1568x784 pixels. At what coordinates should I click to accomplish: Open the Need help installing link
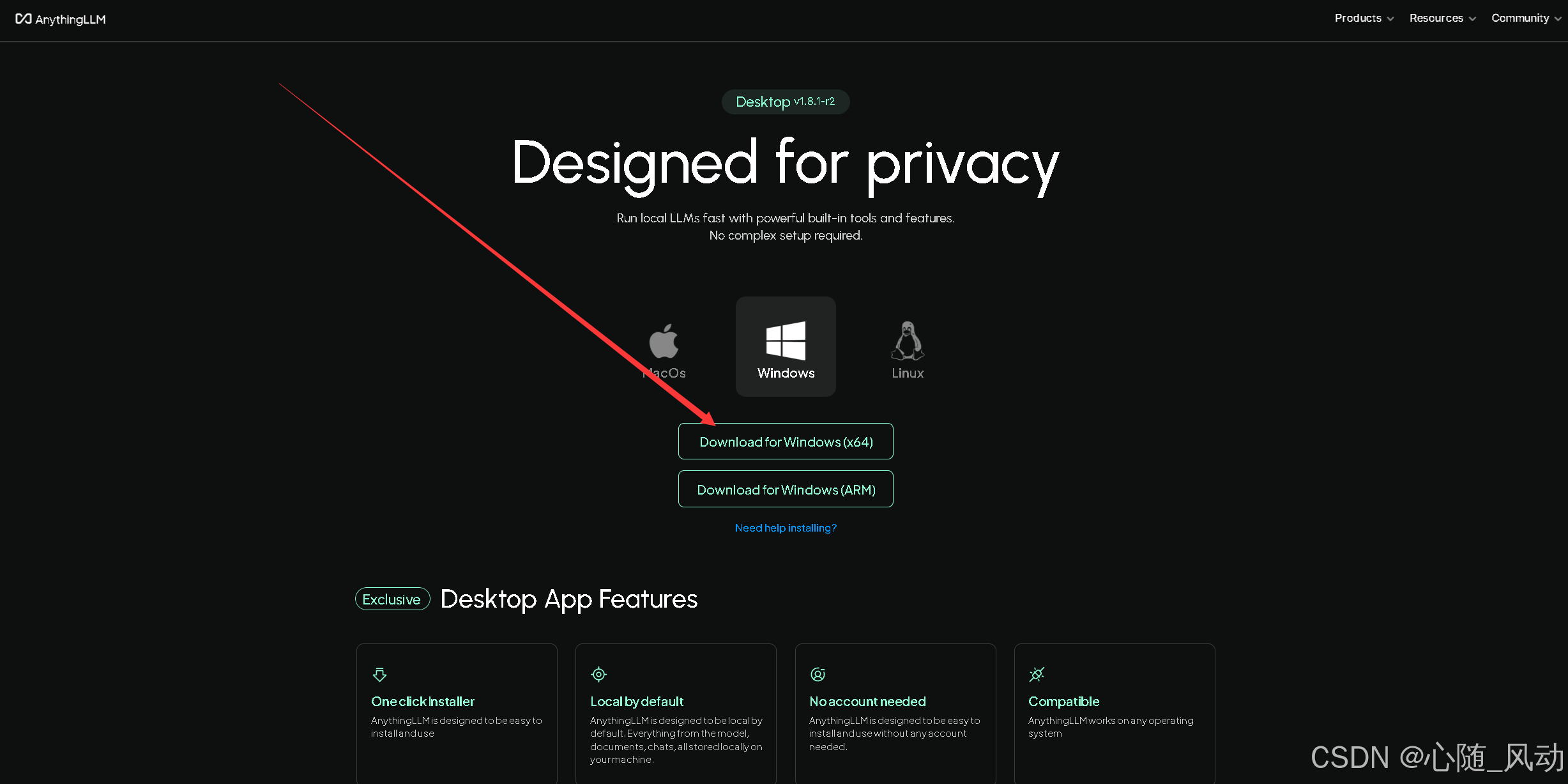click(786, 528)
